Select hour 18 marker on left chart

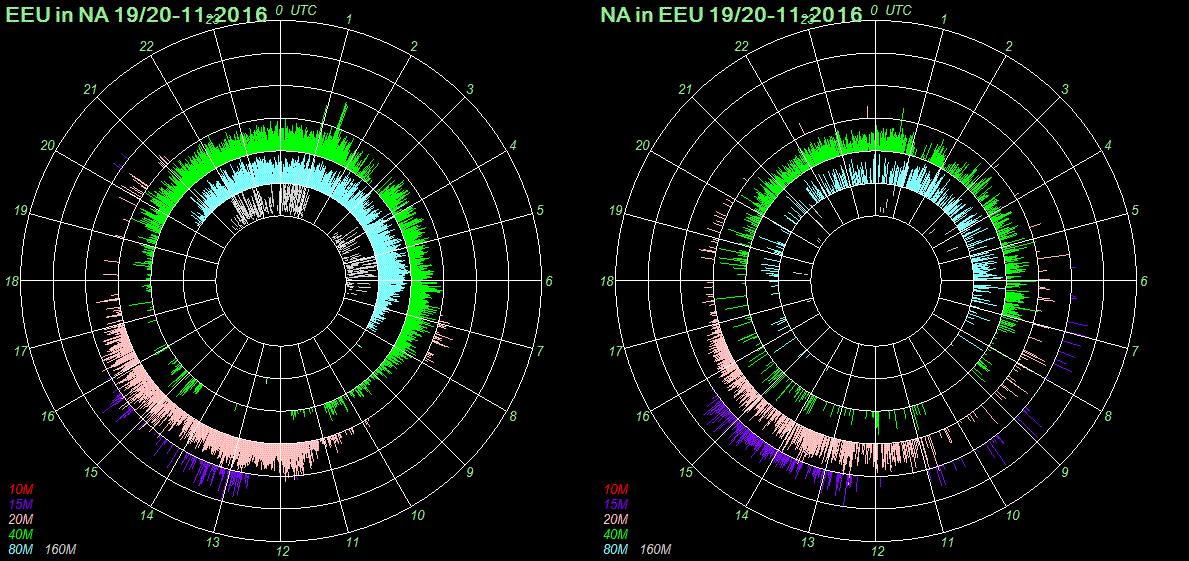click(12, 282)
